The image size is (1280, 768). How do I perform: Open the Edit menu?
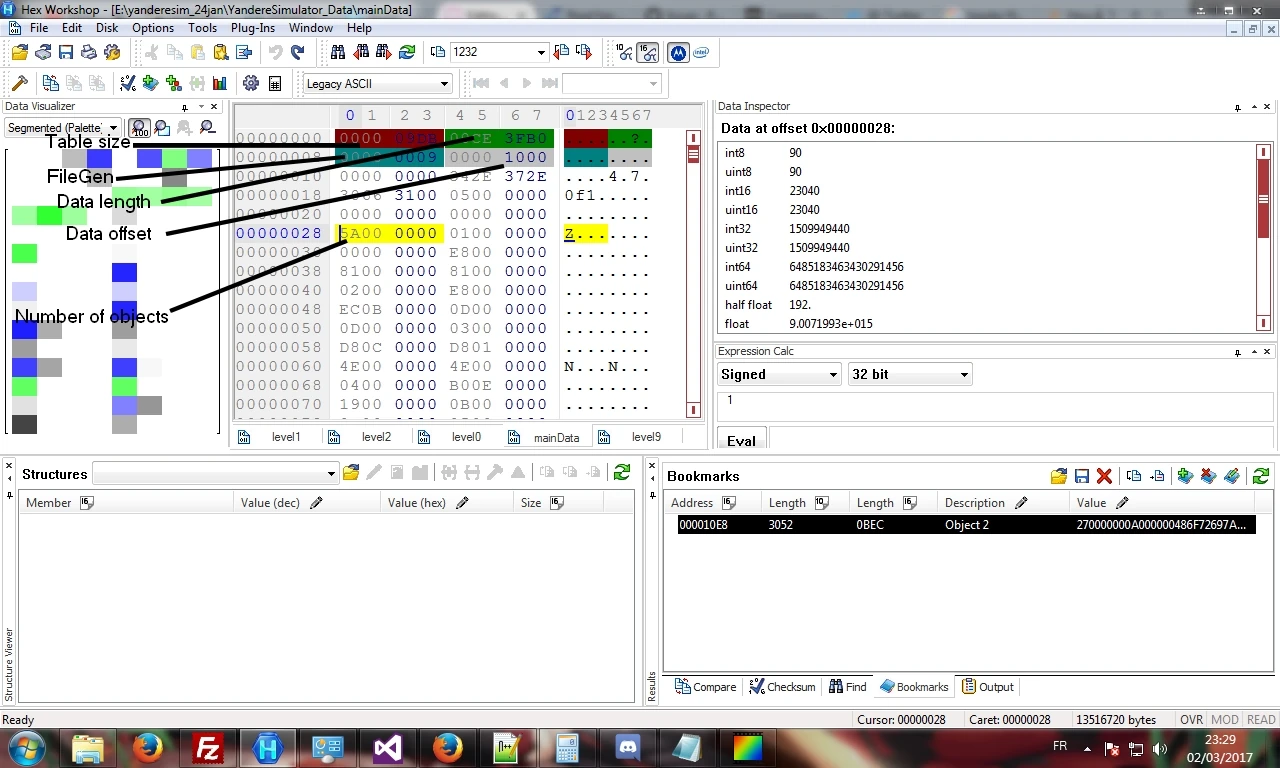(x=72, y=28)
